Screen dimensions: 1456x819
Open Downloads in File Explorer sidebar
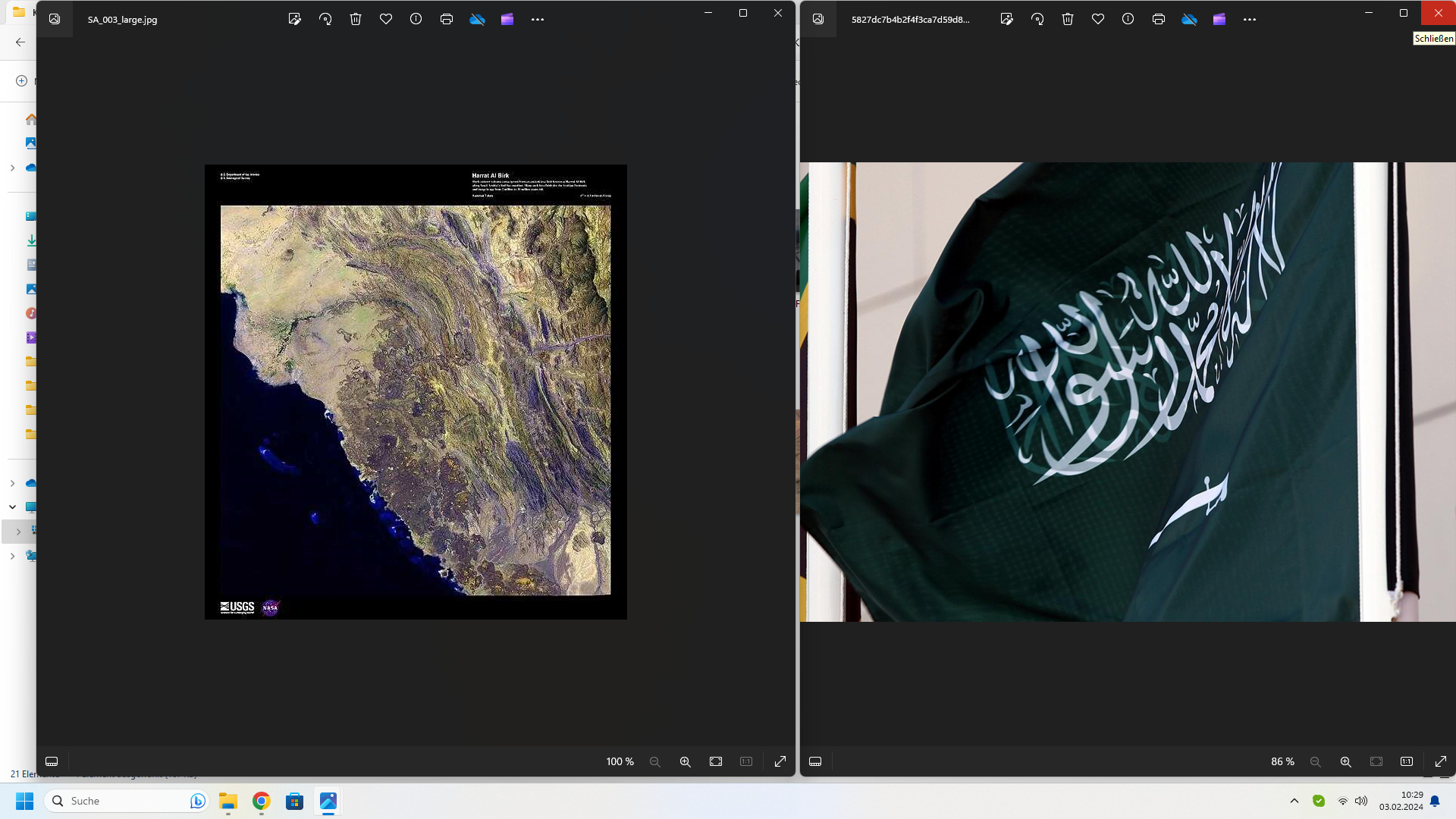pyautogui.click(x=31, y=240)
